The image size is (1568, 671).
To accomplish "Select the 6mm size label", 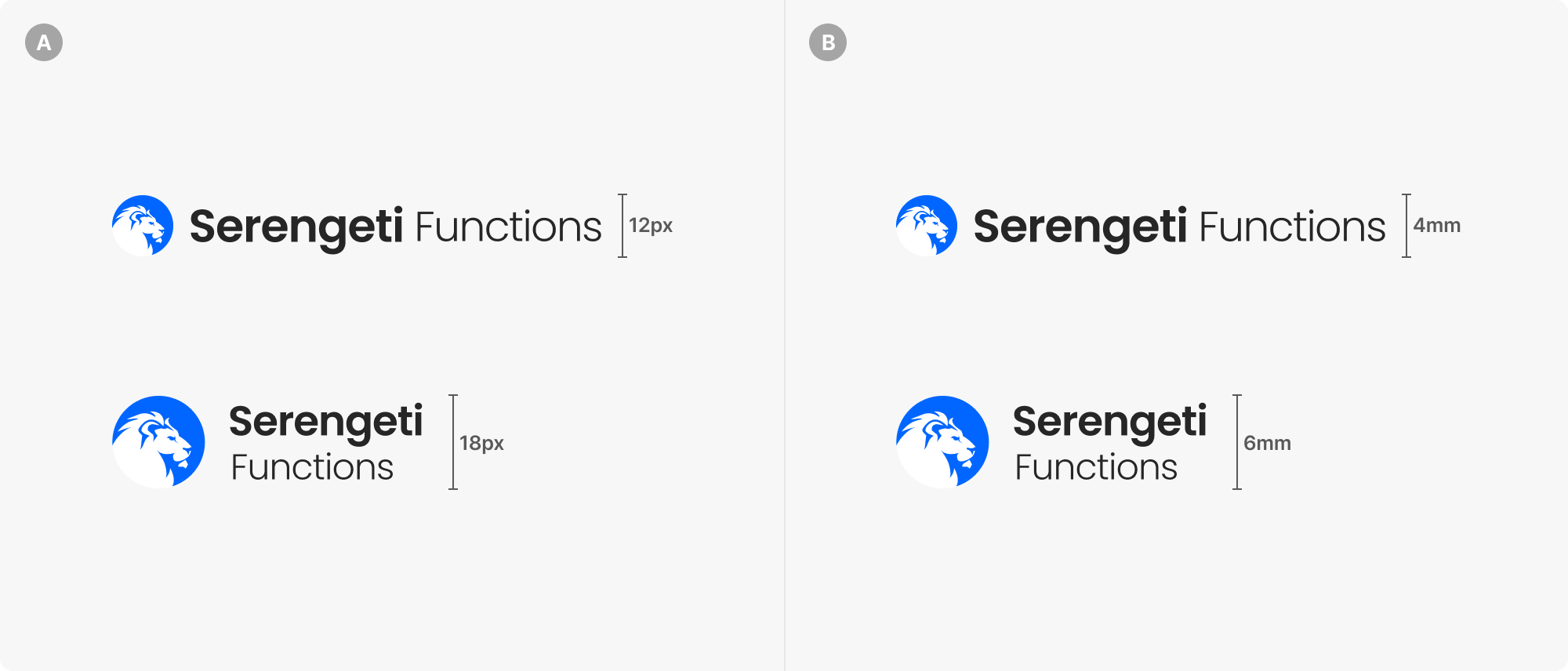I will point(1267,443).
